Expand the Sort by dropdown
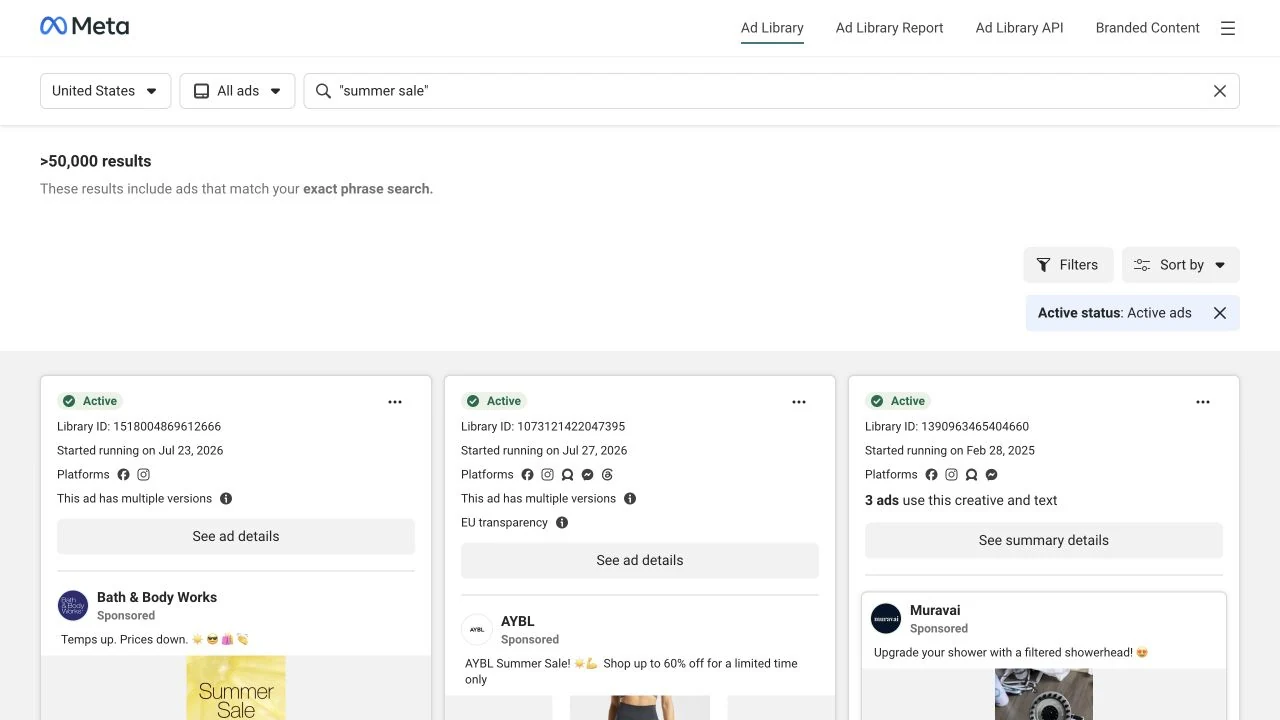 click(1180, 265)
